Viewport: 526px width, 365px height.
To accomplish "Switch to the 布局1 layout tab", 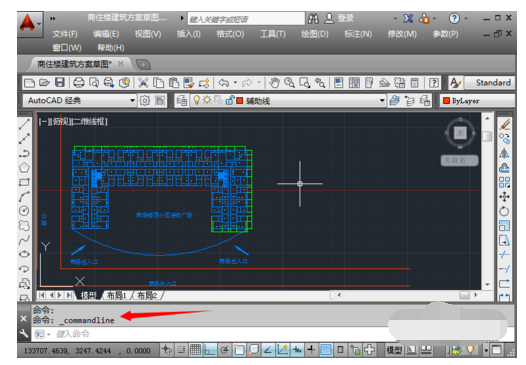I will tap(116, 295).
